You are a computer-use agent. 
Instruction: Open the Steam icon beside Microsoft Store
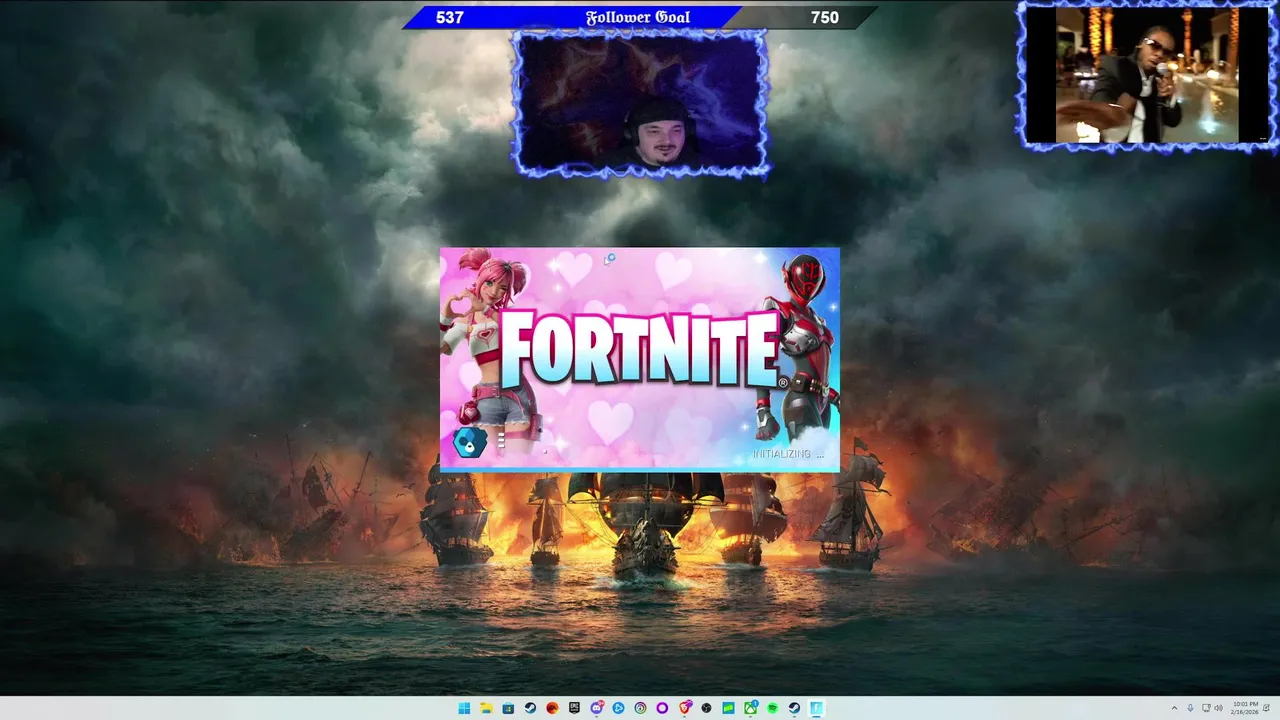tap(530, 708)
